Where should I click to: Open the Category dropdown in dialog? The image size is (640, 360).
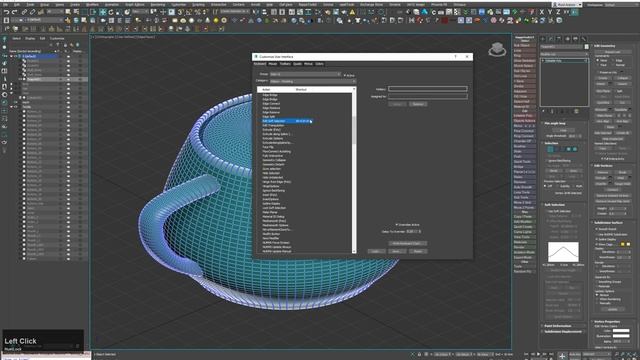(x=313, y=81)
